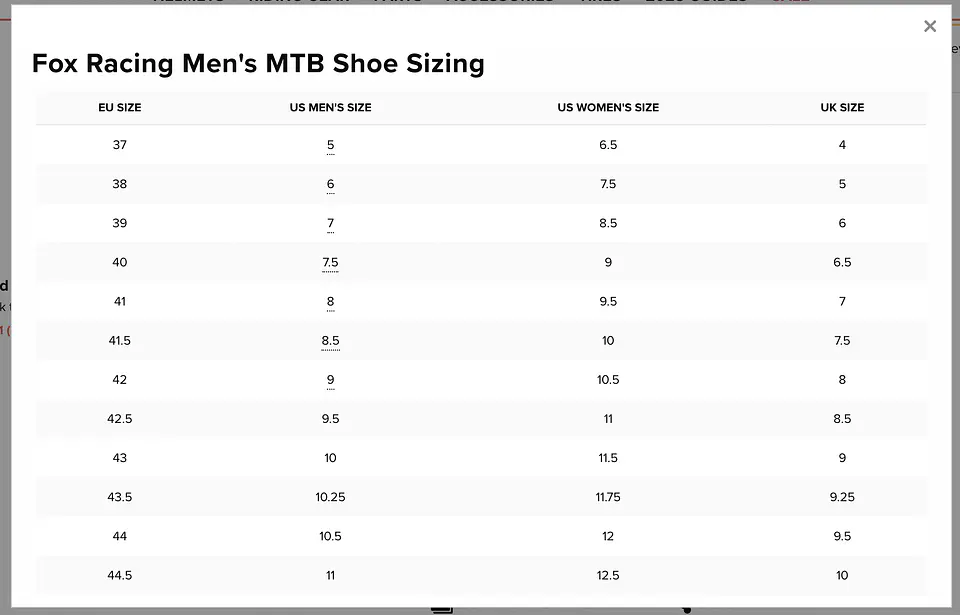Click the Fox Racing Men's MTB Shoe Sizing title

point(258,64)
